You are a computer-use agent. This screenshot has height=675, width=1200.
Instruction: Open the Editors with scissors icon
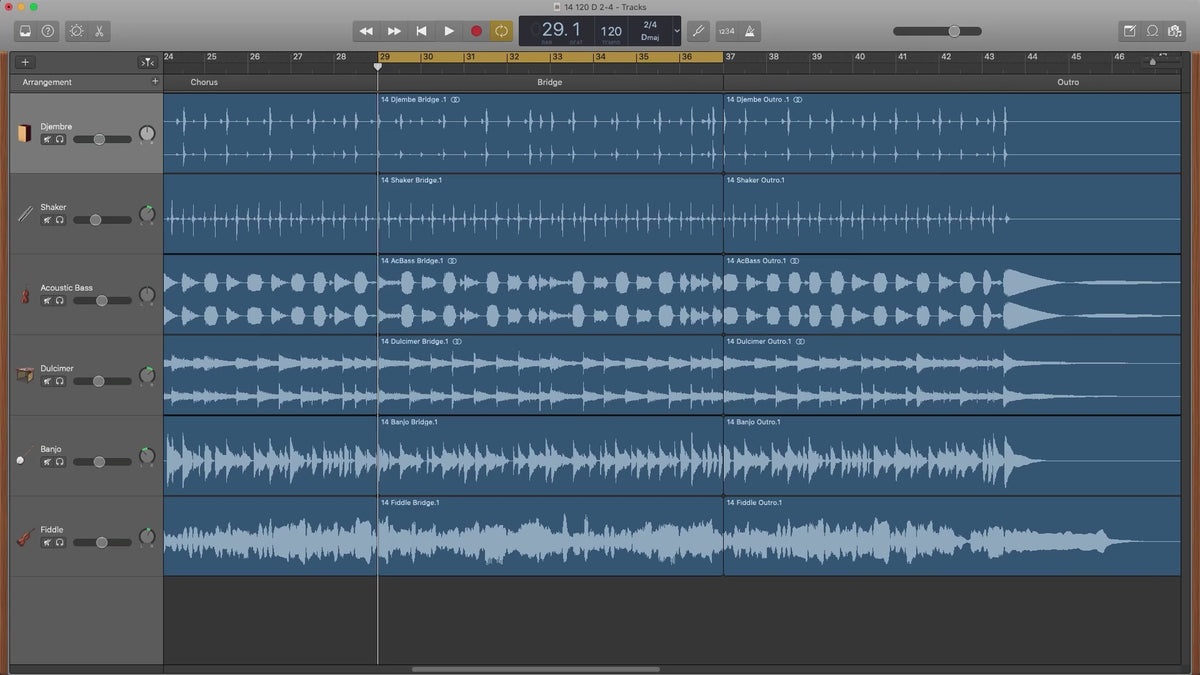(100, 31)
